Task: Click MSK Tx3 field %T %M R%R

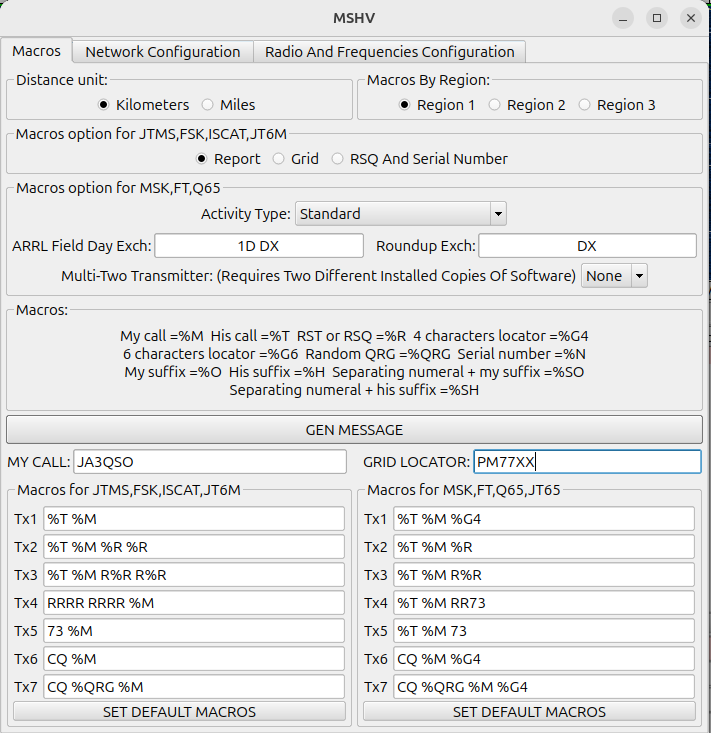Action: 544,575
